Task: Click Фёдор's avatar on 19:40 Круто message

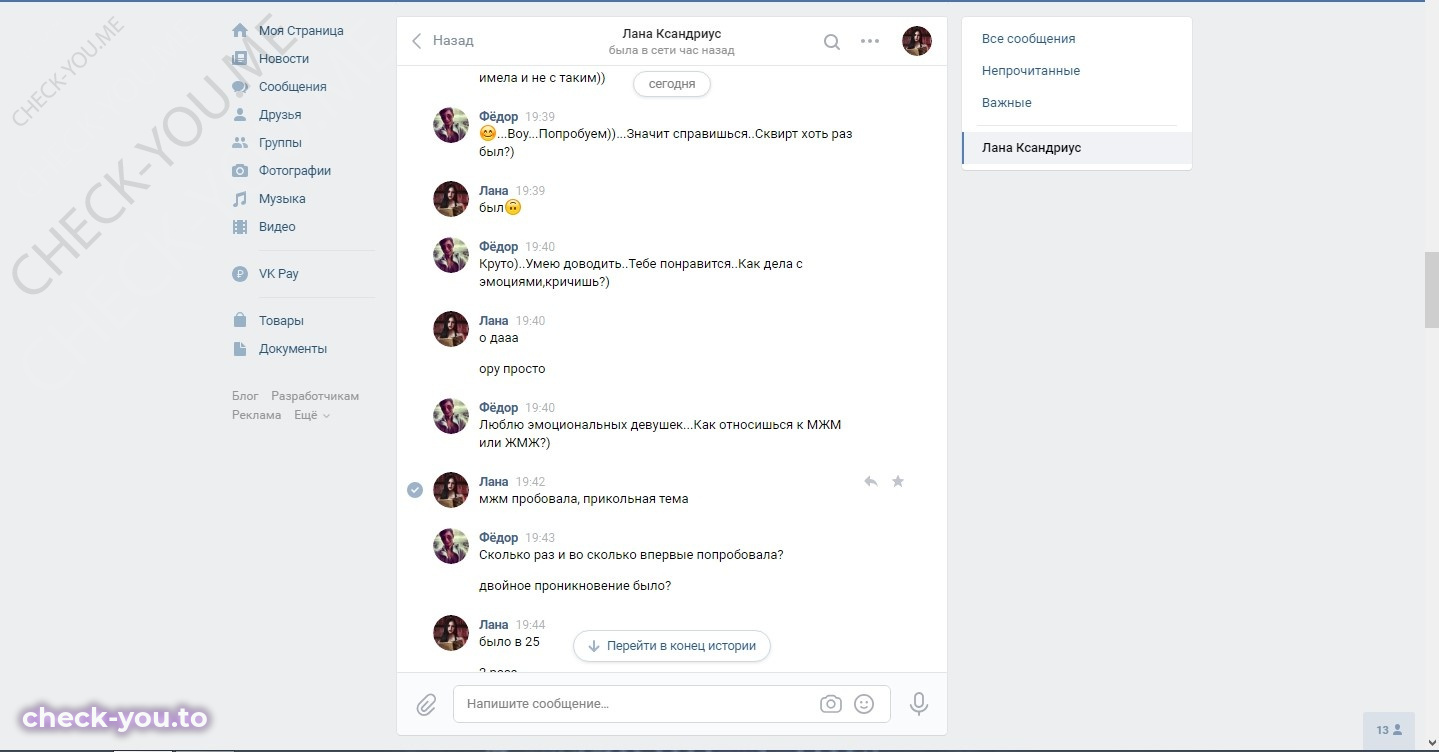Action: 451,255
